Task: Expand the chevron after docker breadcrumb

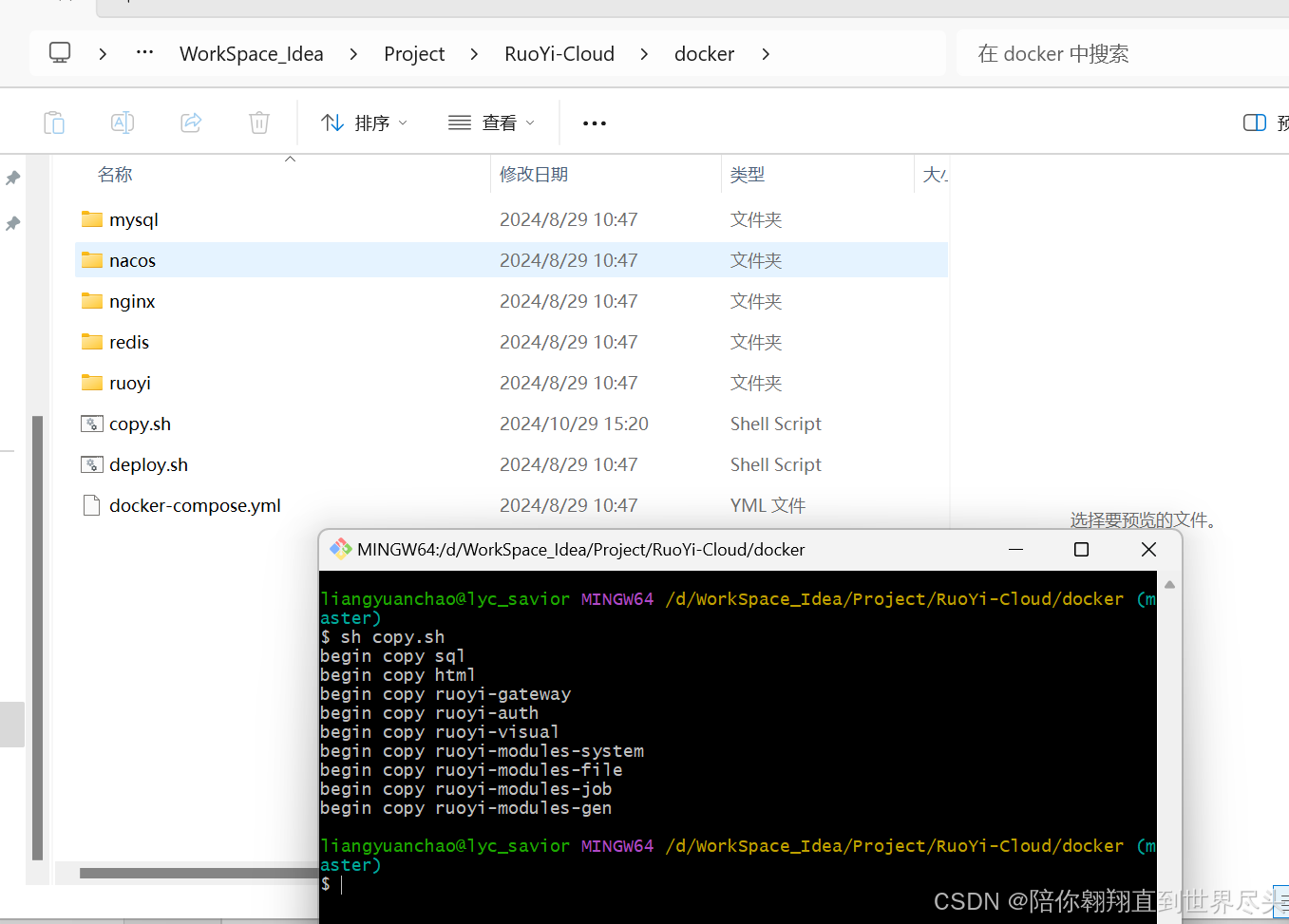Action: tap(766, 54)
